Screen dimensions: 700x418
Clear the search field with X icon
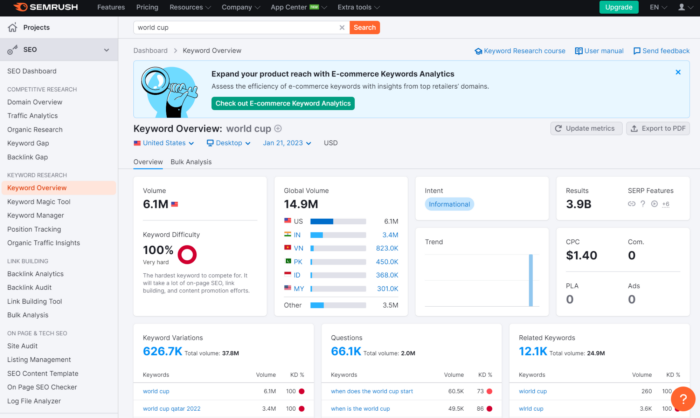tap(342, 28)
